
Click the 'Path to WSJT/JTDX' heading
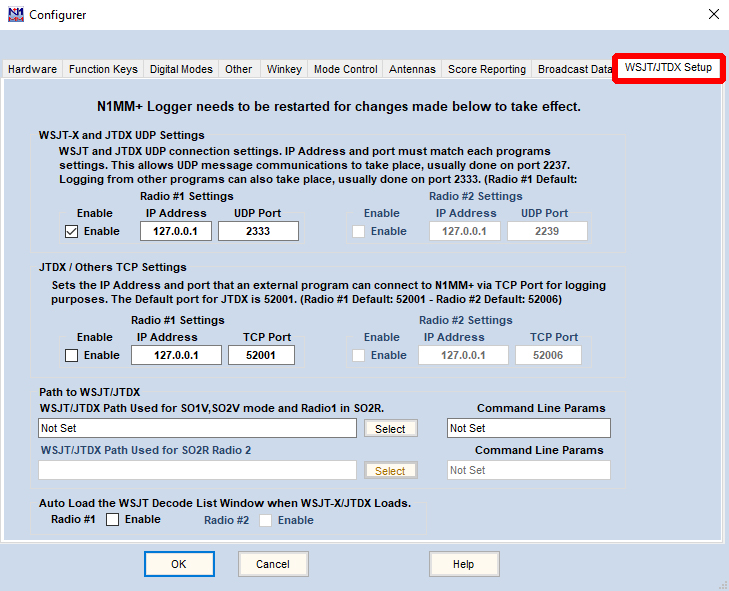[x=89, y=392]
